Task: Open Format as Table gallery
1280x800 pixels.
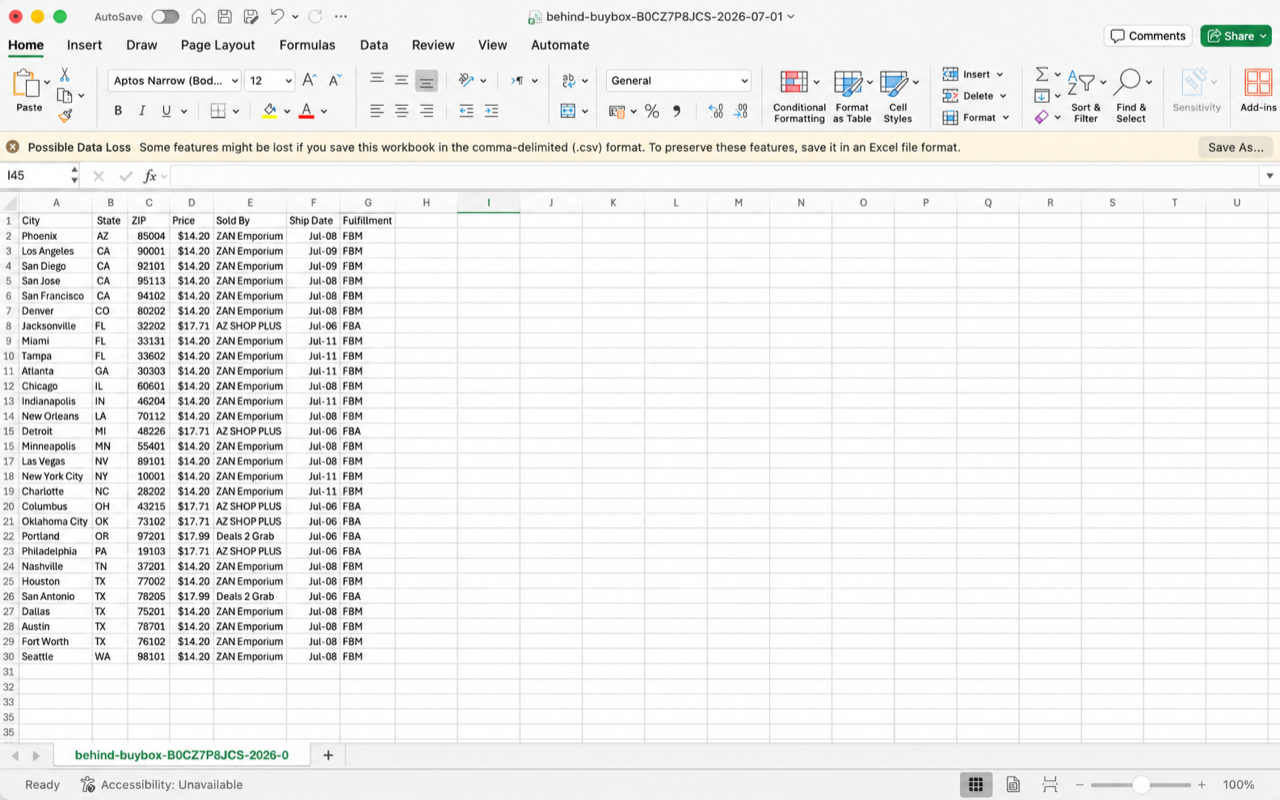Action: (852, 97)
